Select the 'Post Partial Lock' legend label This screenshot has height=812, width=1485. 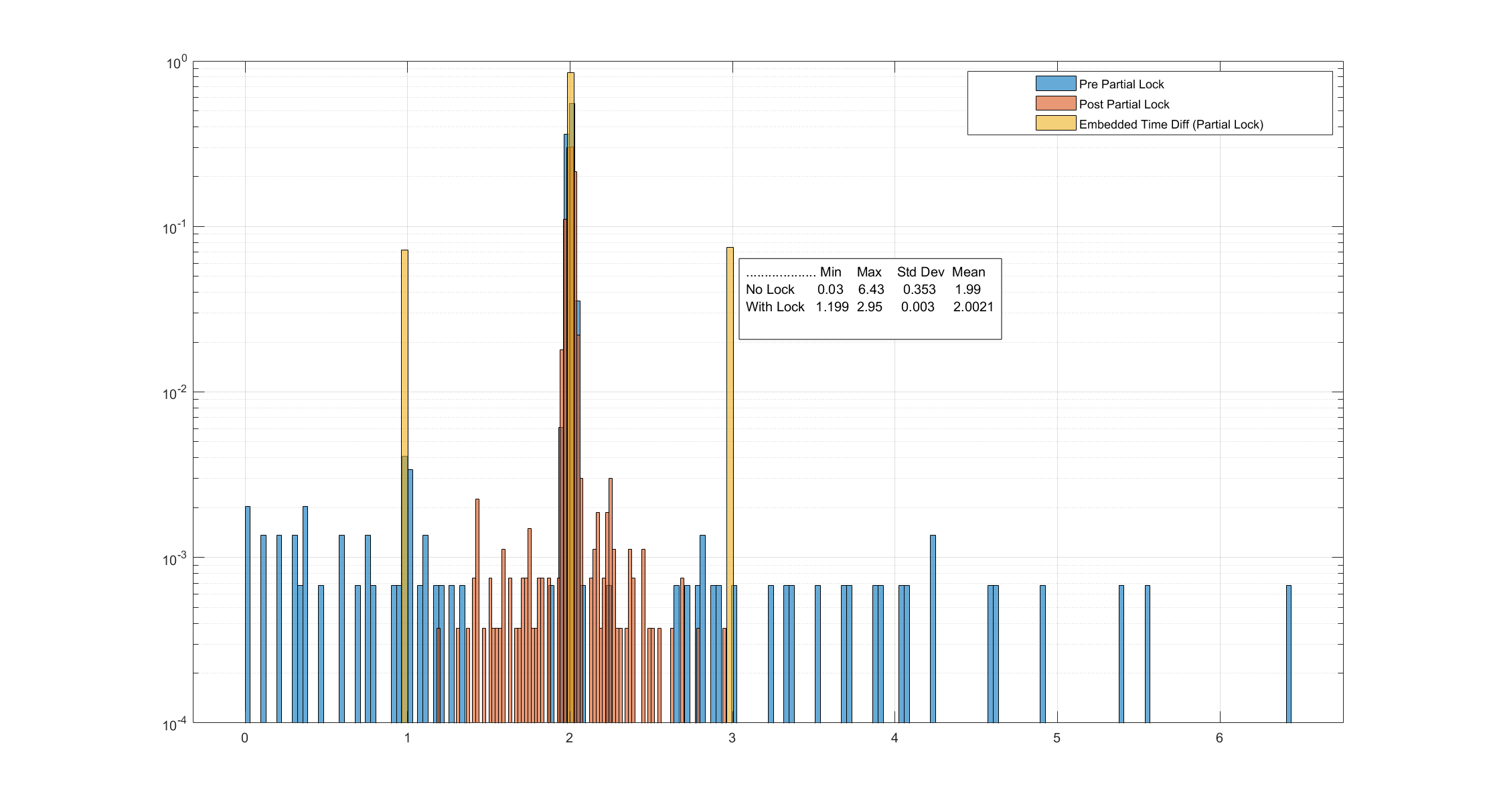[x=1123, y=104]
